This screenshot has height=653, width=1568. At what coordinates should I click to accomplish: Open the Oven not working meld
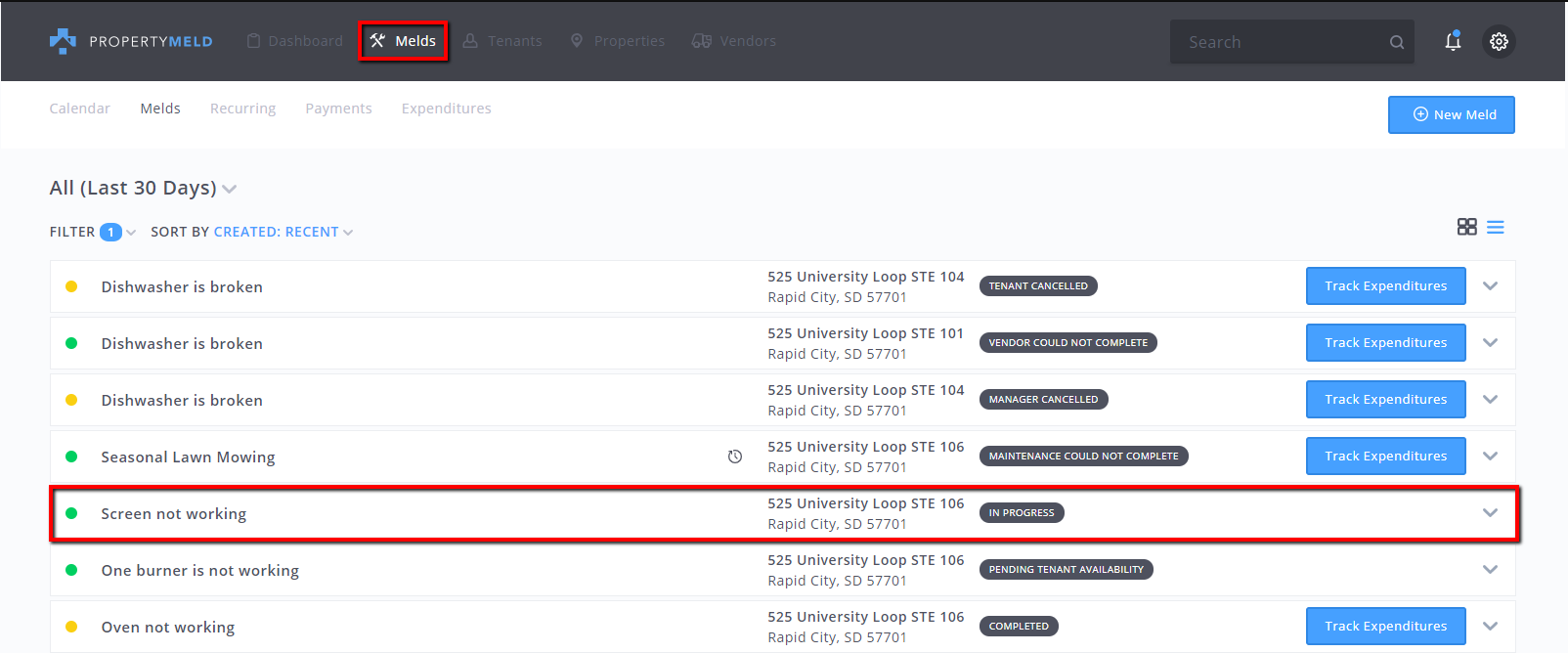click(x=168, y=628)
